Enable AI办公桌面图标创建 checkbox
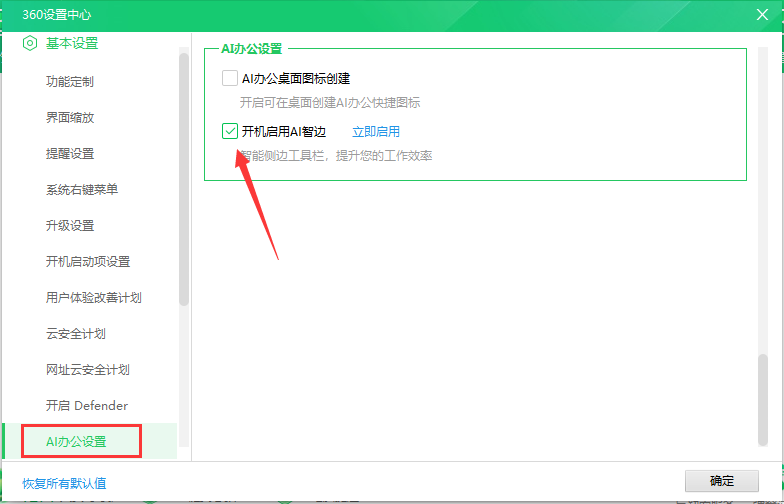 click(230, 78)
